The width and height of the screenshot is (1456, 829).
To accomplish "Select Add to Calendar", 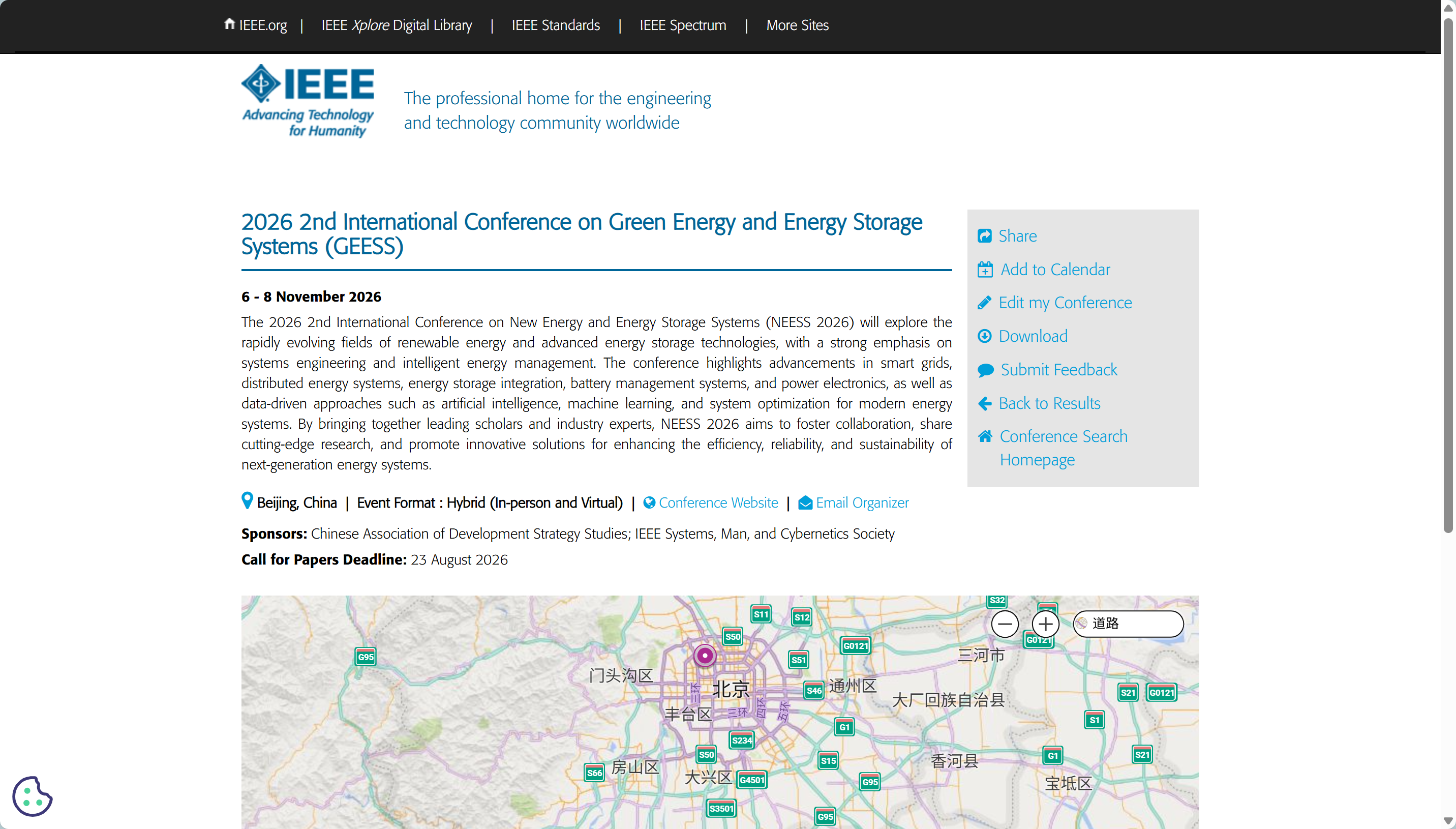I will 1055,270.
